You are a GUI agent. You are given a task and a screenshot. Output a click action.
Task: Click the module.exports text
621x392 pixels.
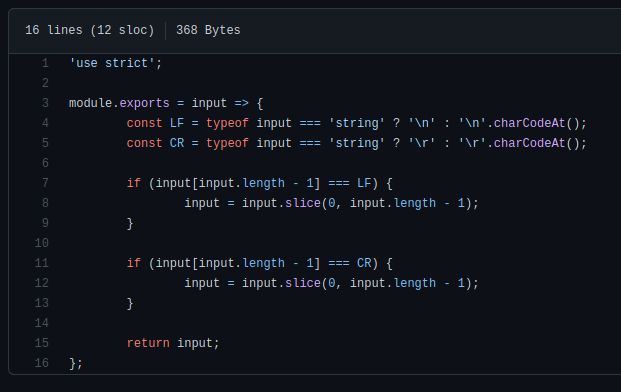click(x=119, y=103)
